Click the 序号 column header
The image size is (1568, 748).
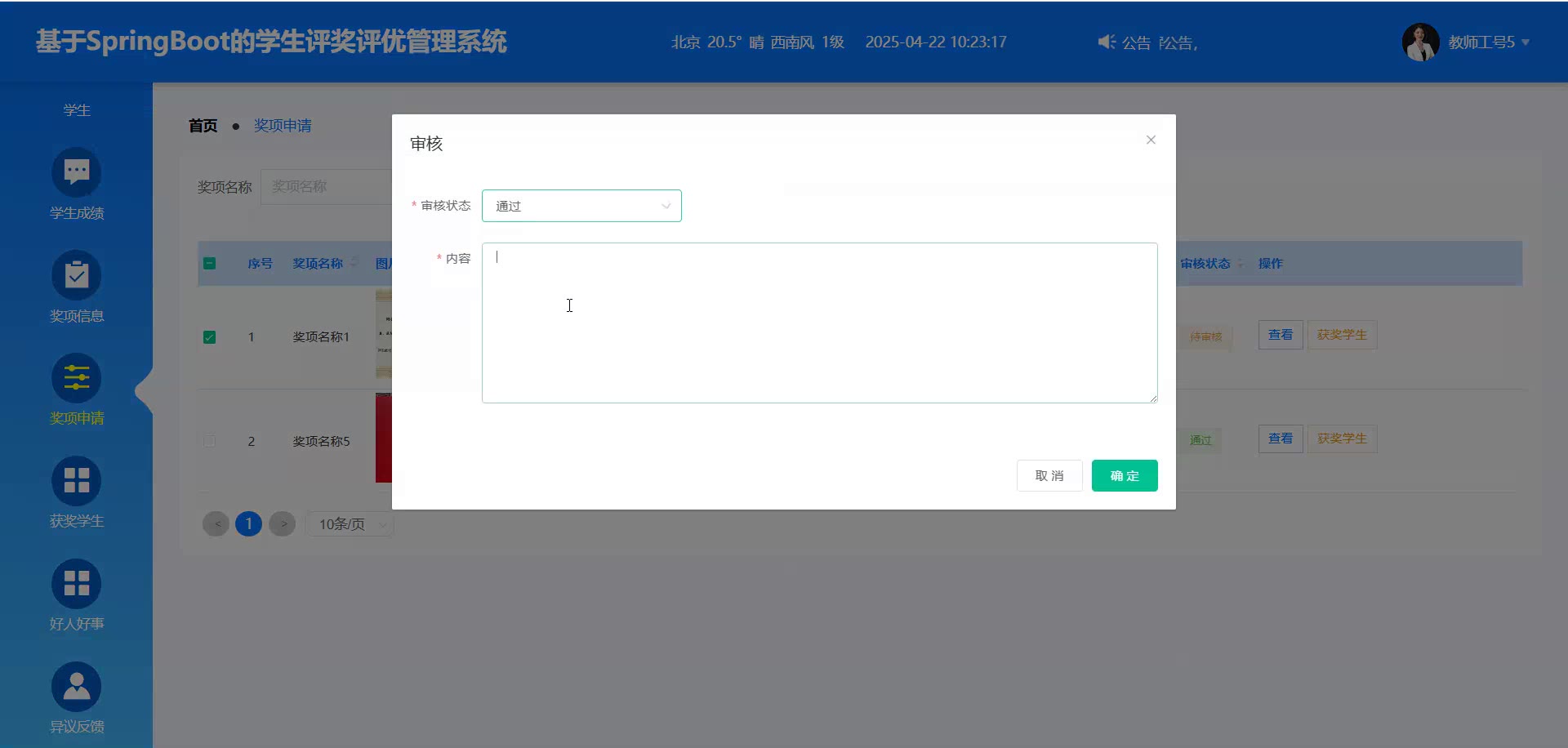(x=260, y=263)
